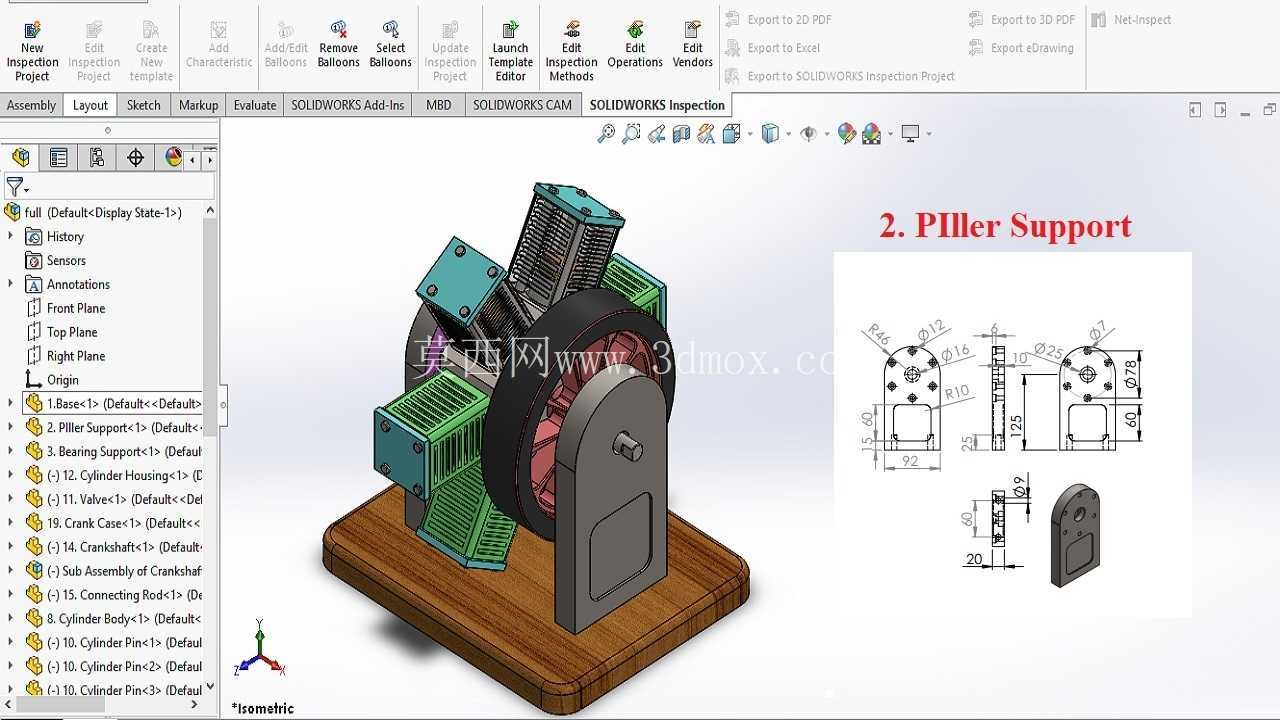The width and height of the screenshot is (1280, 720).
Task: Select Sub Assembly of Crankshaft item
Action: (x=114, y=571)
